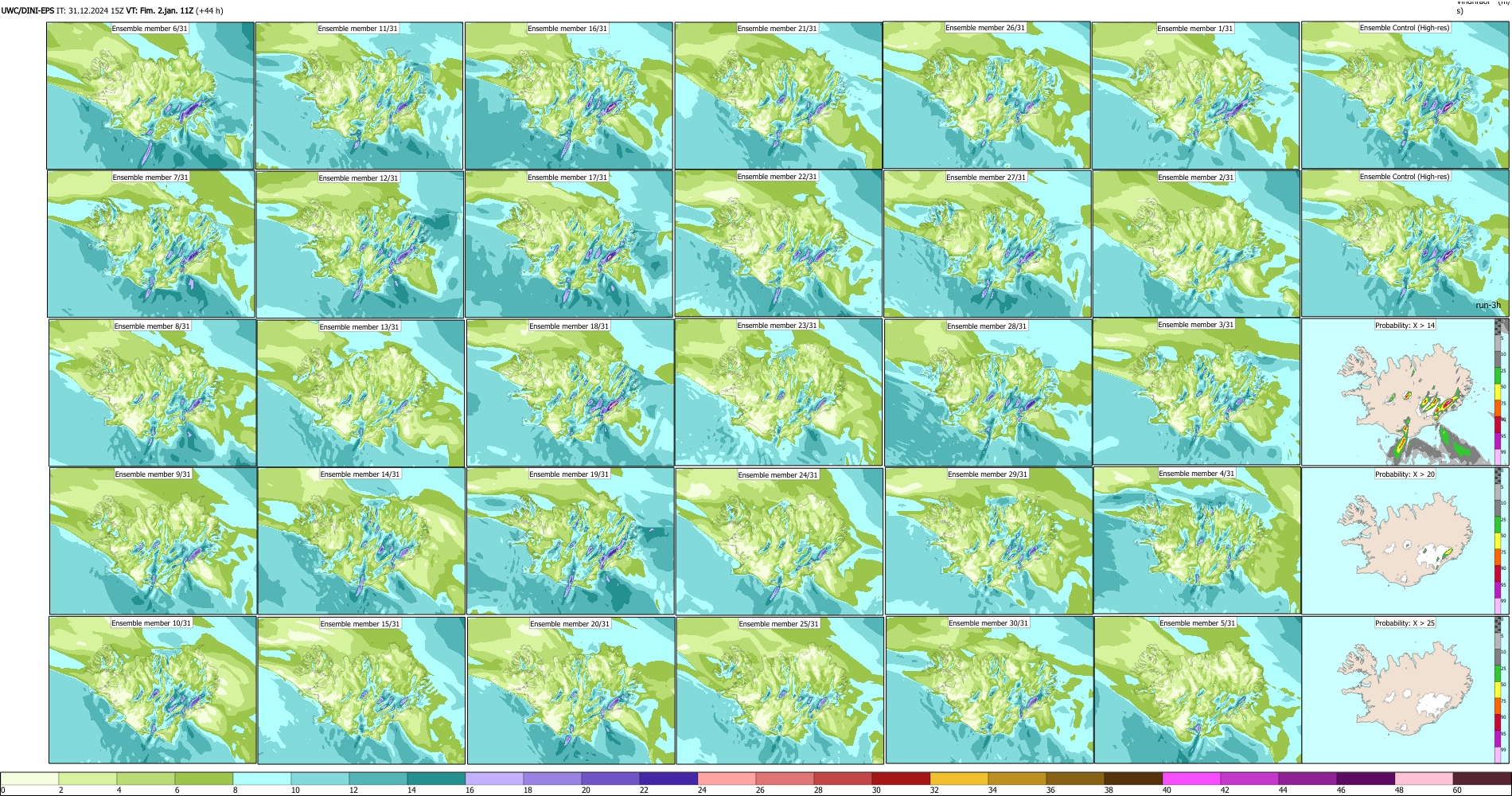Click the 'run-3h' label on the control panel
Viewport: 1512px width, 796px height.
[x=1488, y=306]
